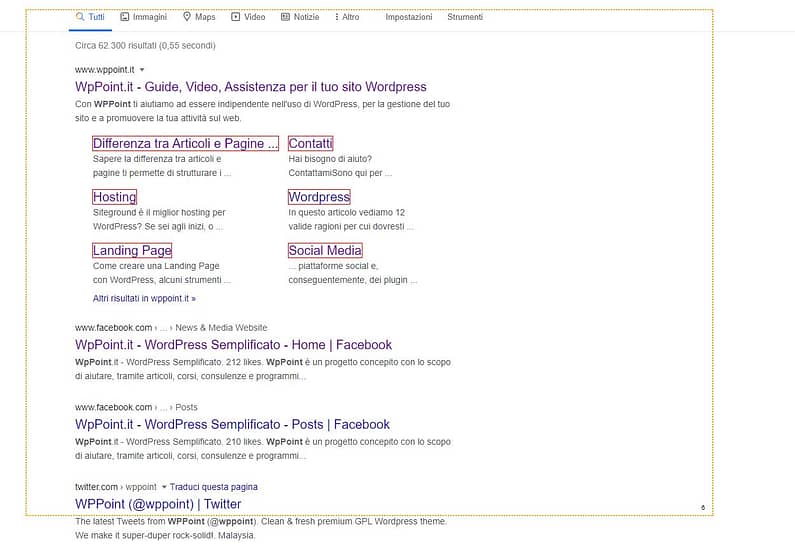Open the WpPoint.it Guide, Video, Assistenza result
Image resolution: width=795 pixels, height=550 pixels.
tap(250, 87)
